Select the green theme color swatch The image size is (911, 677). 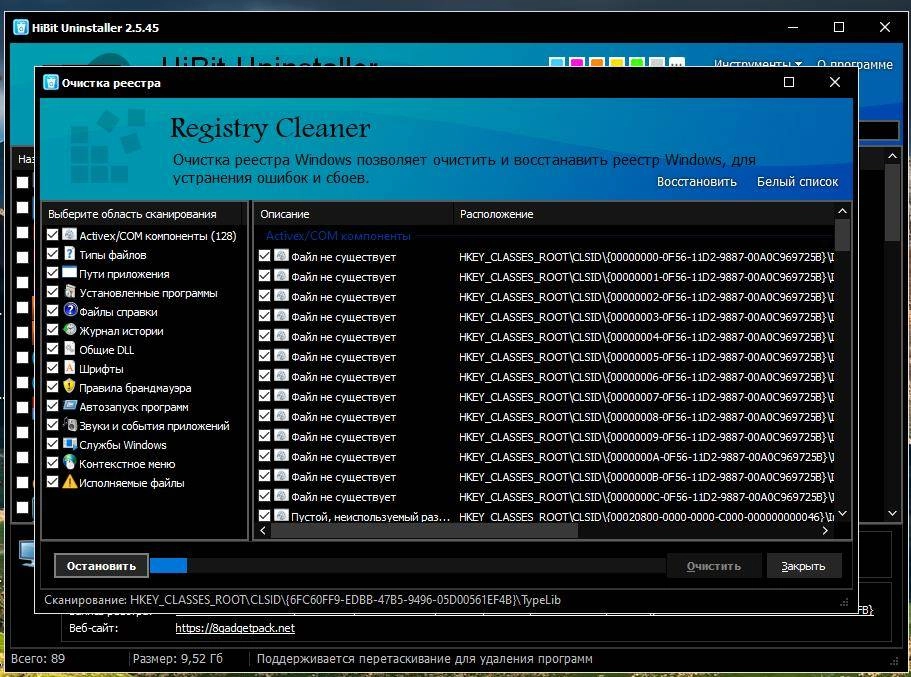[x=637, y=62]
